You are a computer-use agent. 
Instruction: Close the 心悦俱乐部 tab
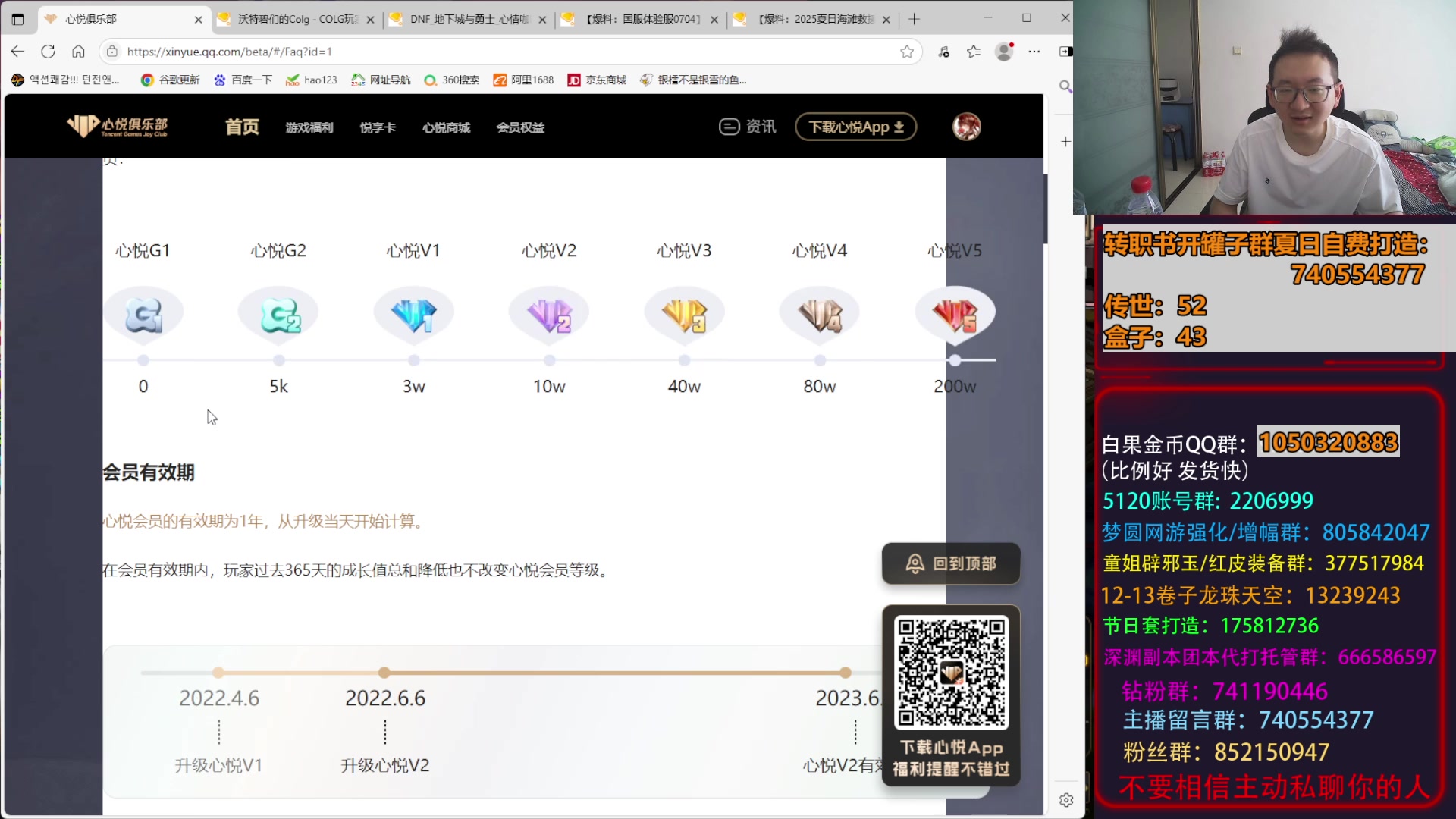(x=199, y=20)
